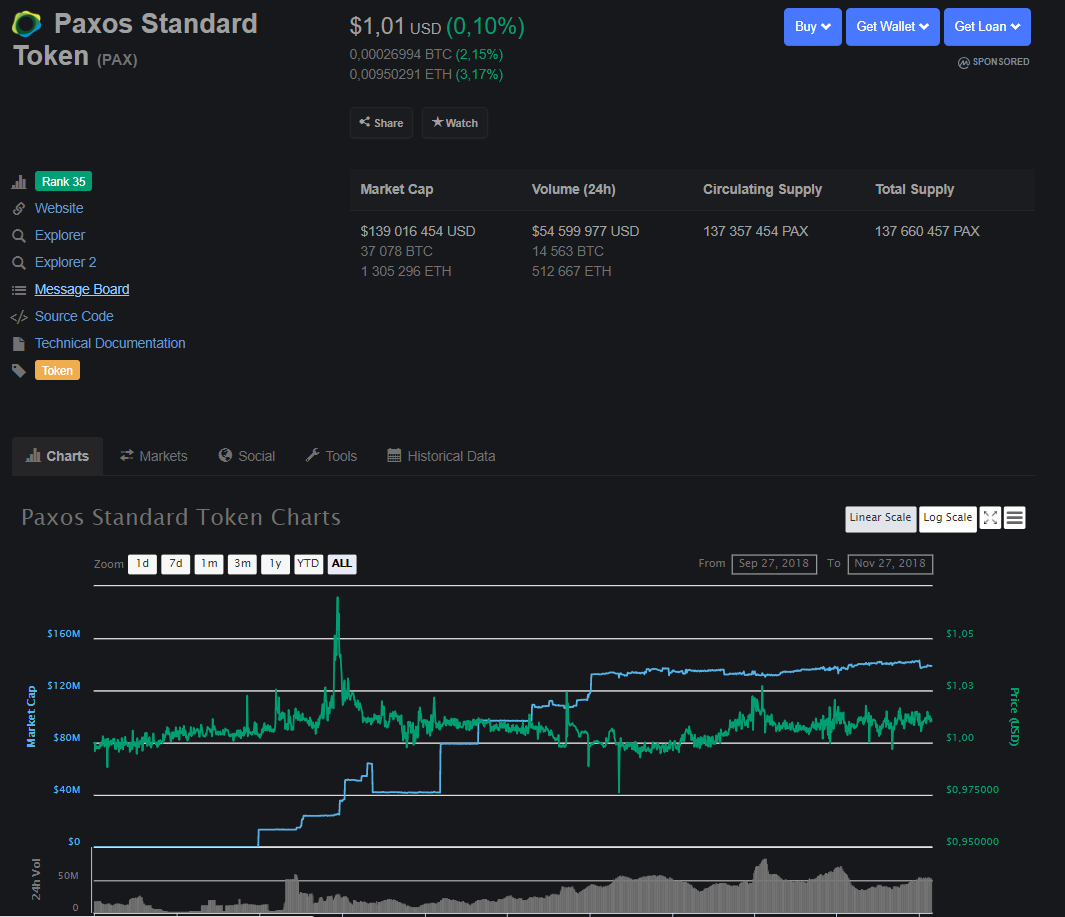Expand the Buy dropdown
1065x917 pixels.
812,27
